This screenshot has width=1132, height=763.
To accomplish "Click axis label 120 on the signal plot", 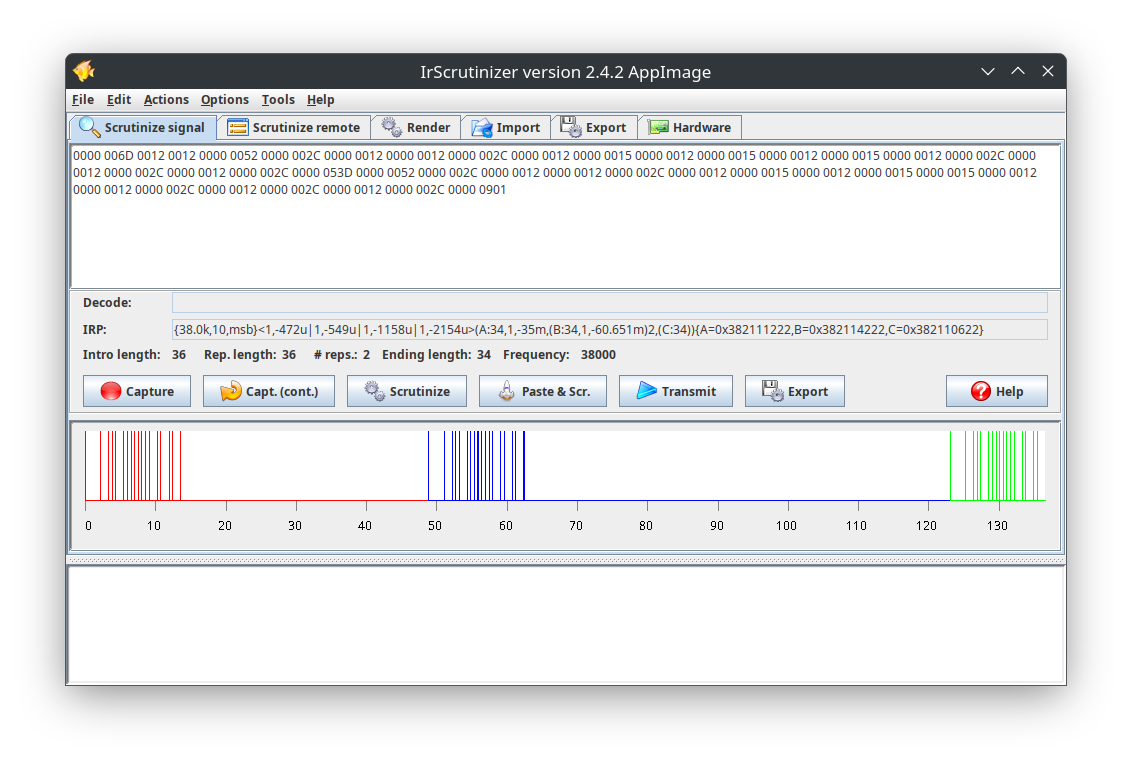I will (x=926, y=526).
